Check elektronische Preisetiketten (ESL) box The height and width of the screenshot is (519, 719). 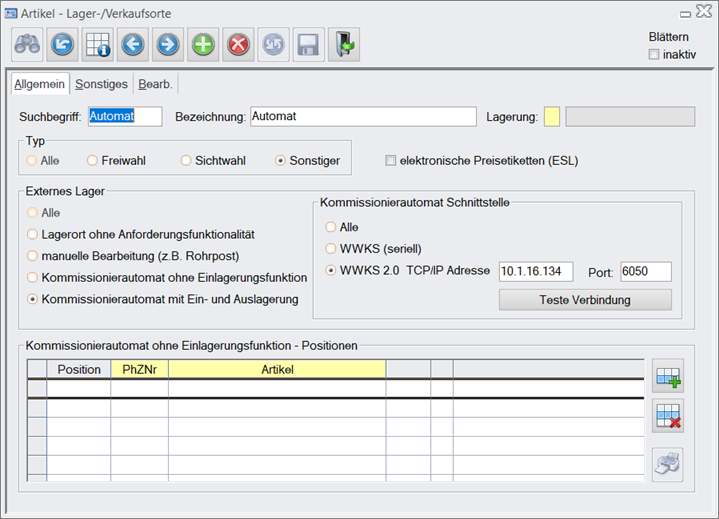coord(392,160)
